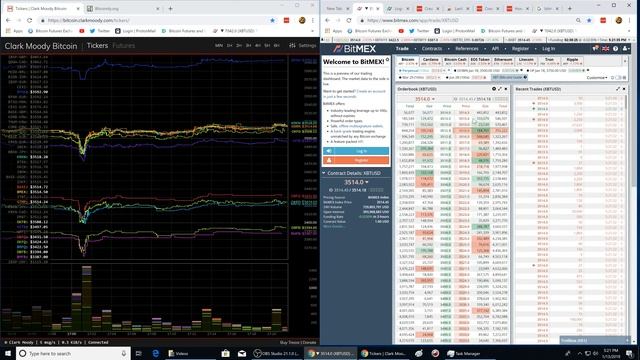Image resolution: width=640 pixels, height=360 pixels.
Task: Open the BitMEX user account icon
Action: pos(625,49)
